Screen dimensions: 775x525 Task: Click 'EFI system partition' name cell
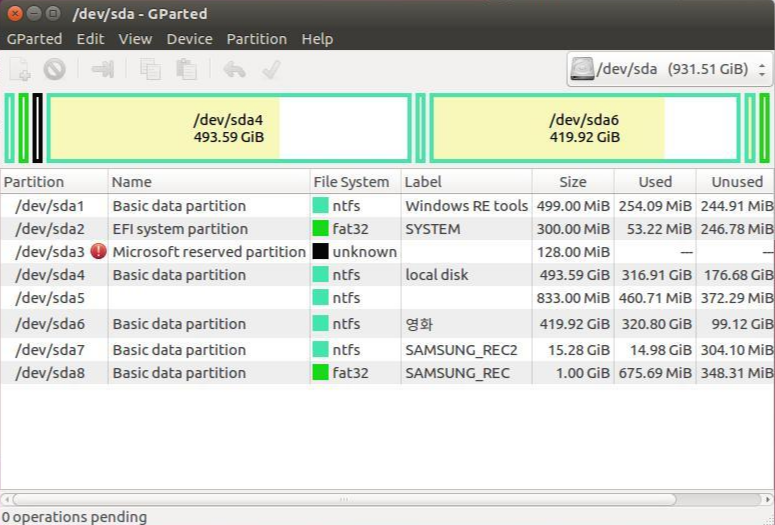180,229
